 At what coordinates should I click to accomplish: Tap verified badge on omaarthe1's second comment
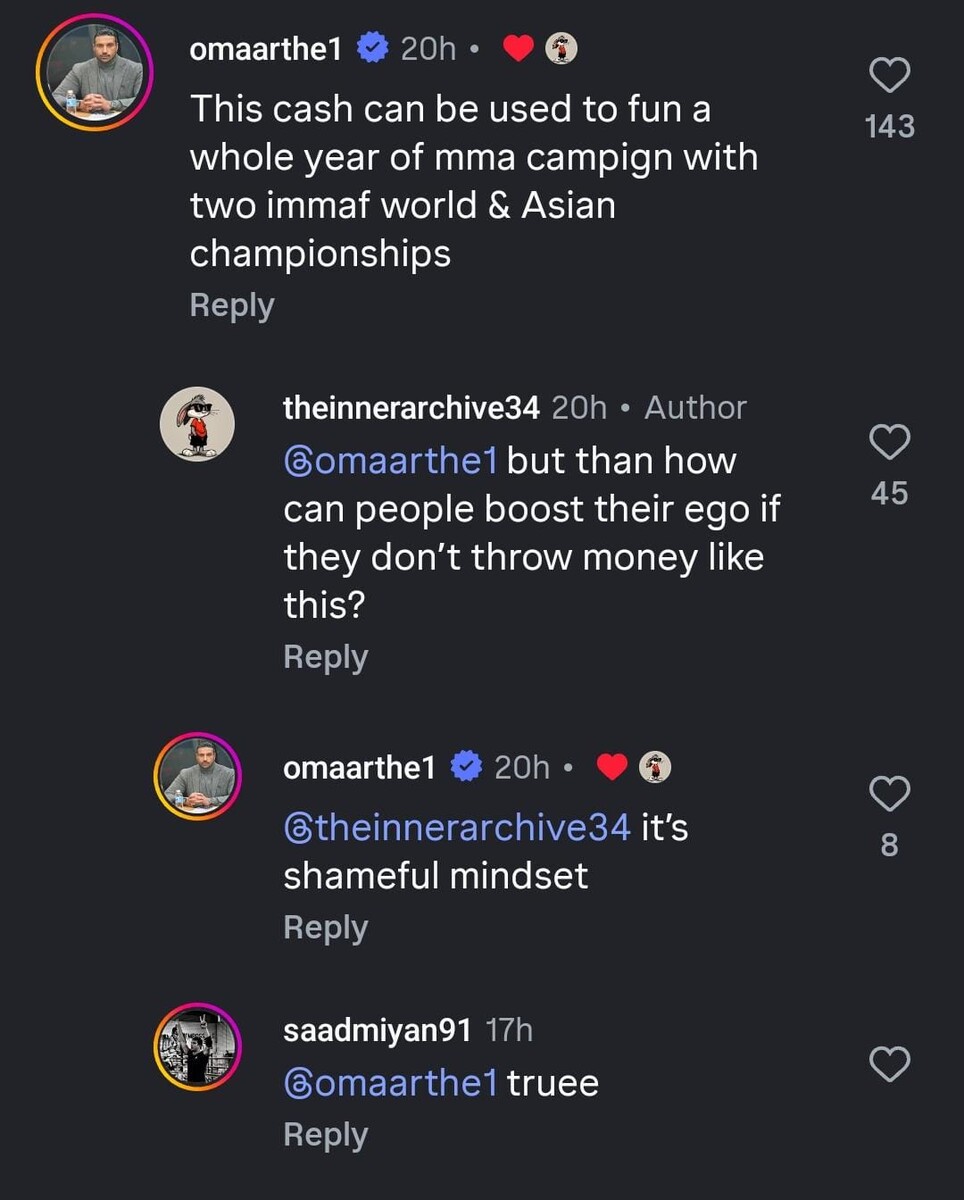coord(466,767)
